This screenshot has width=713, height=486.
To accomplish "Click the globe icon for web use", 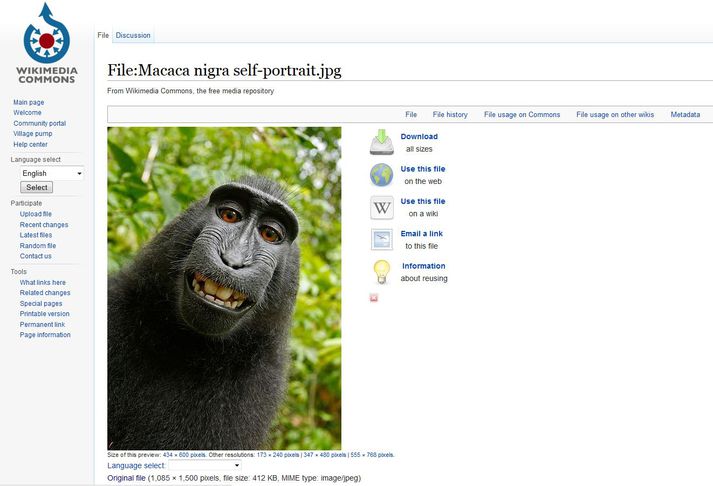I will click(x=382, y=175).
